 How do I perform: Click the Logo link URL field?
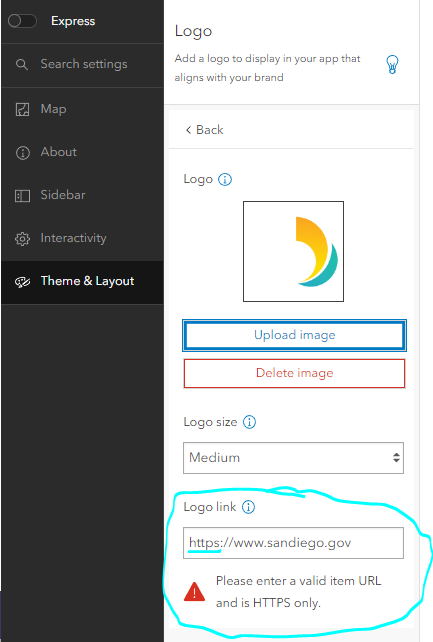point(293,543)
